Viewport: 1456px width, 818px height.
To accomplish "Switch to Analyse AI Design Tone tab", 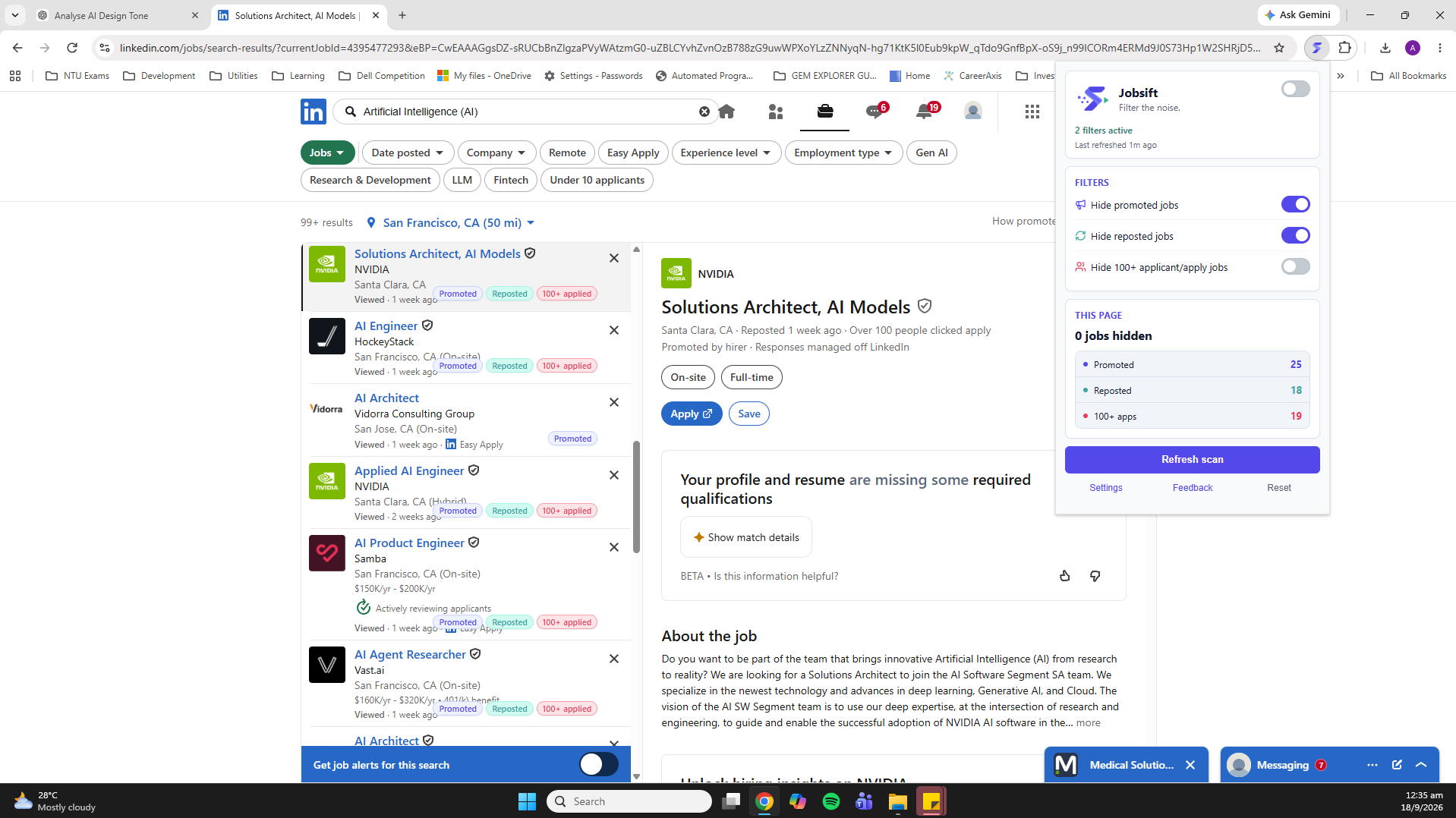I will pyautogui.click(x=118, y=15).
